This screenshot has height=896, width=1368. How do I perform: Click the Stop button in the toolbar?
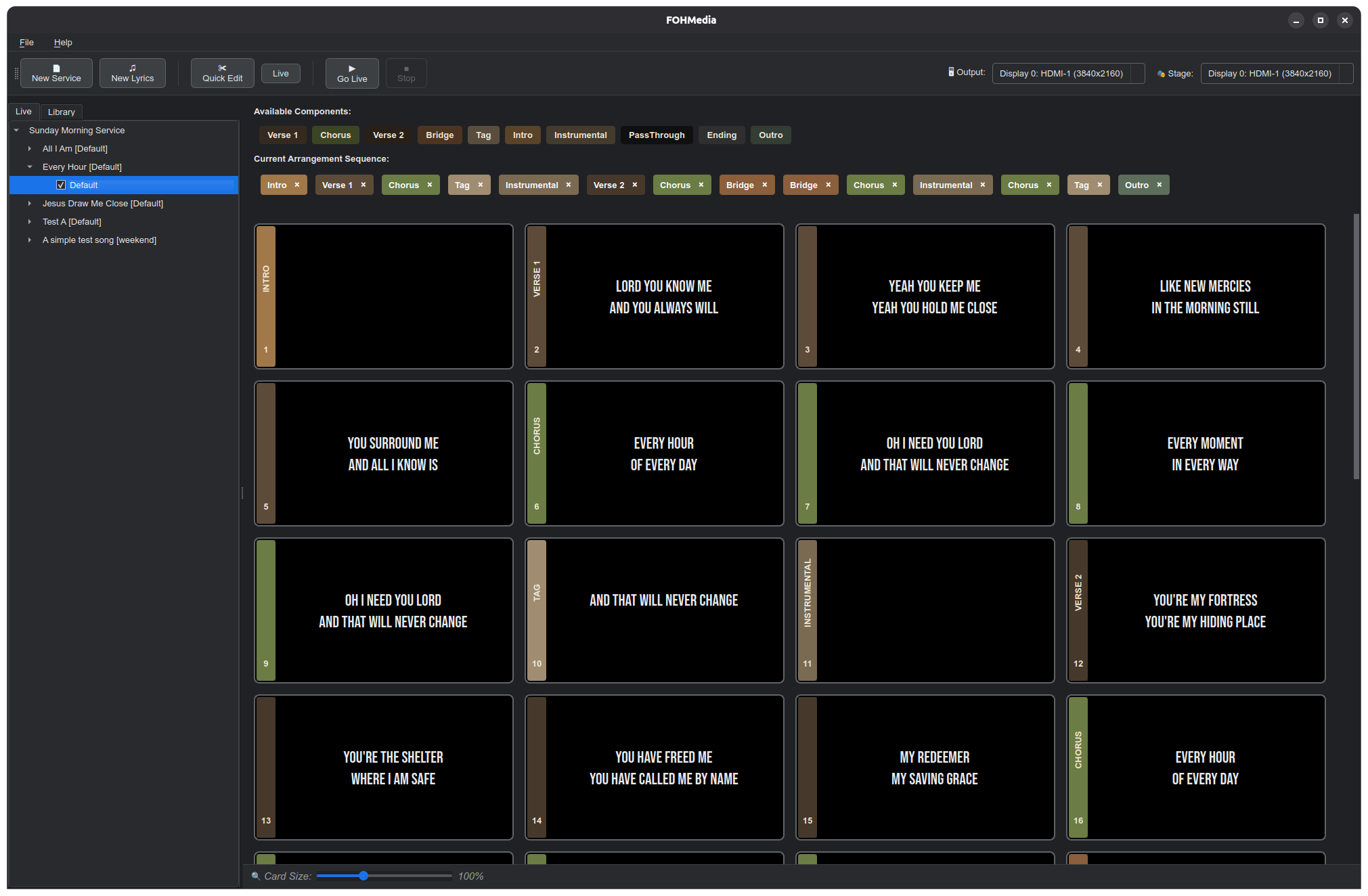tap(406, 73)
